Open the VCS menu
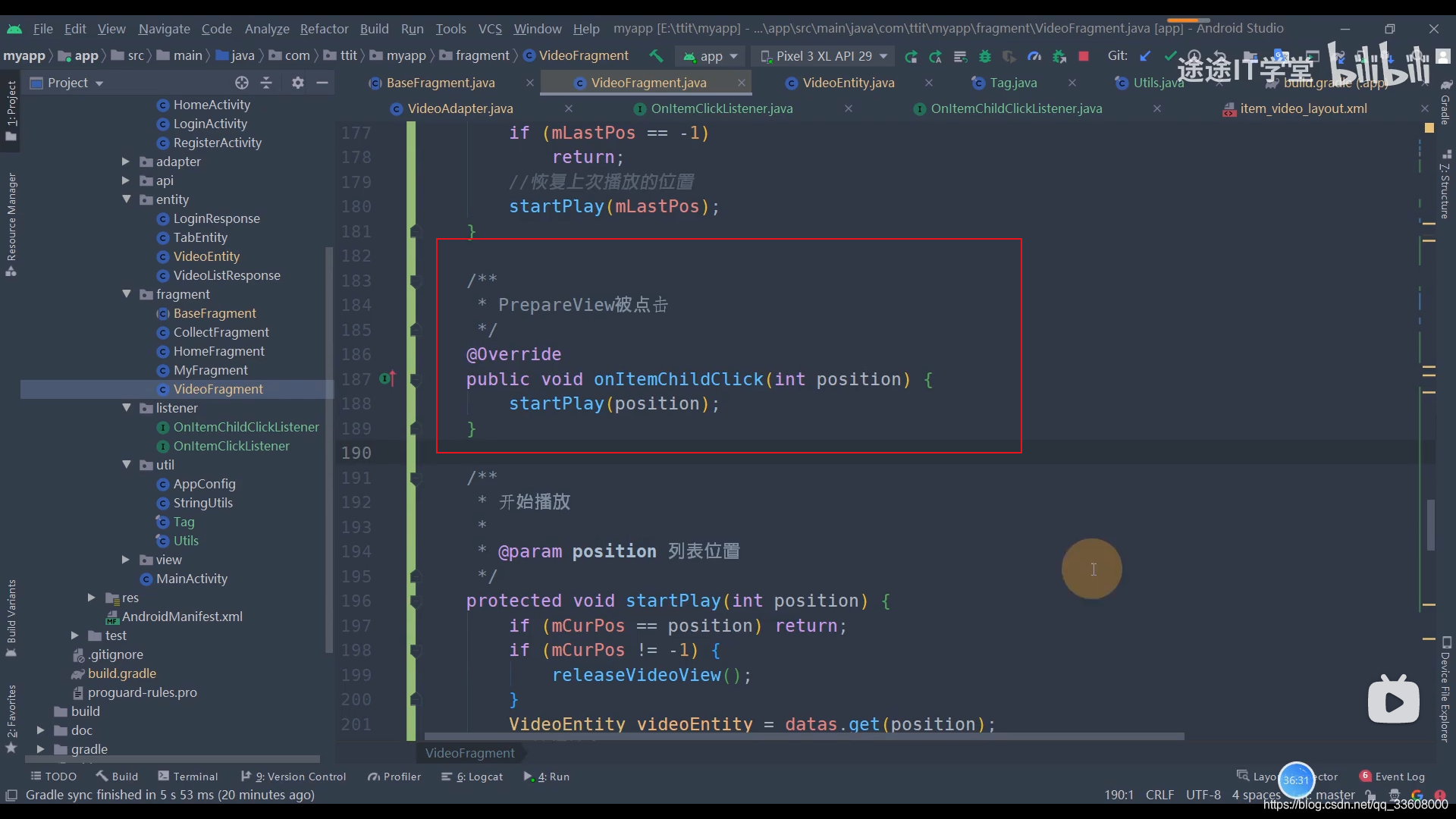This screenshot has width=1456, height=819. point(490,28)
